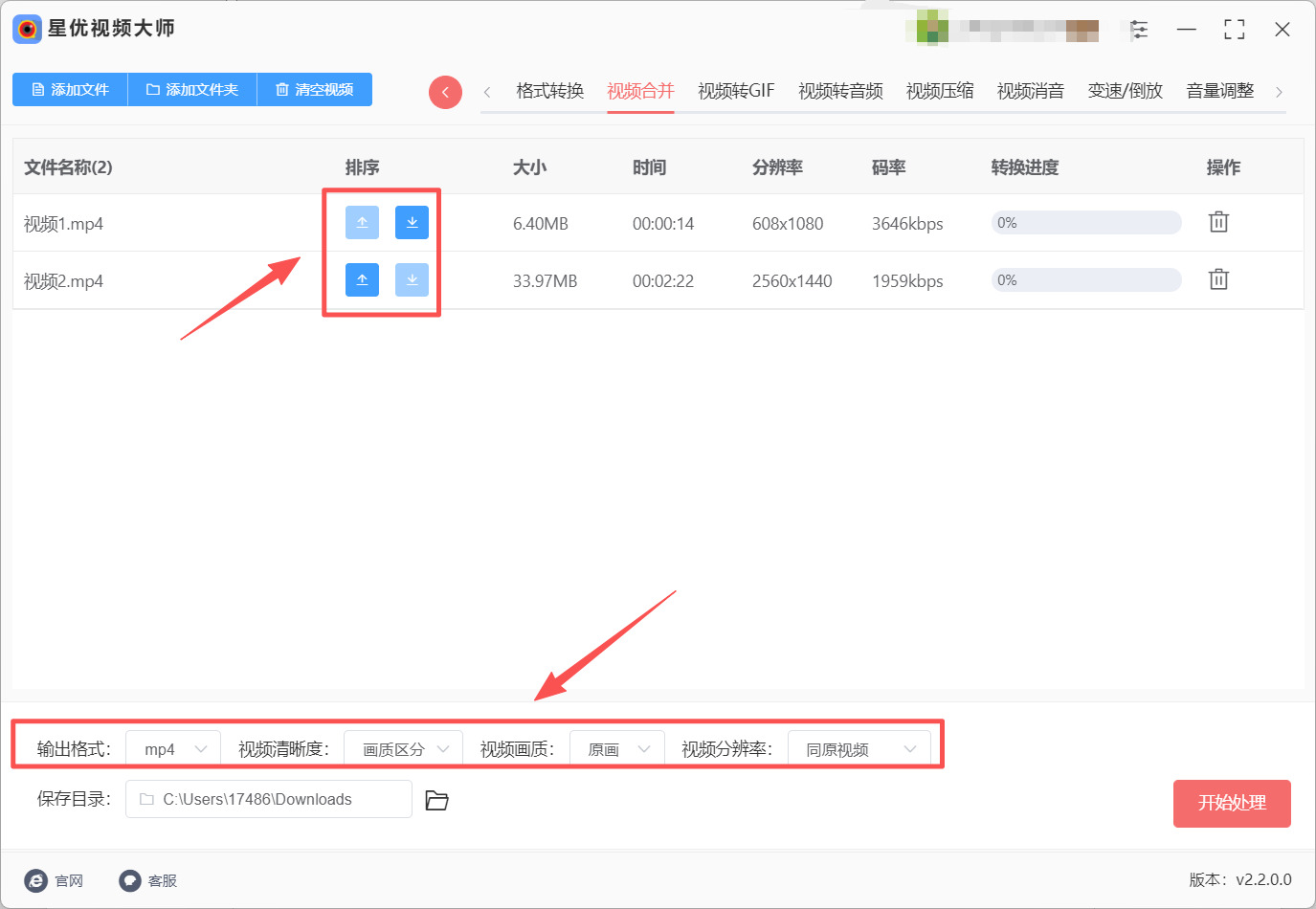The width and height of the screenshot is (1316, 909).
Task: Click the 转换进度 column header
Action: 1025,167
